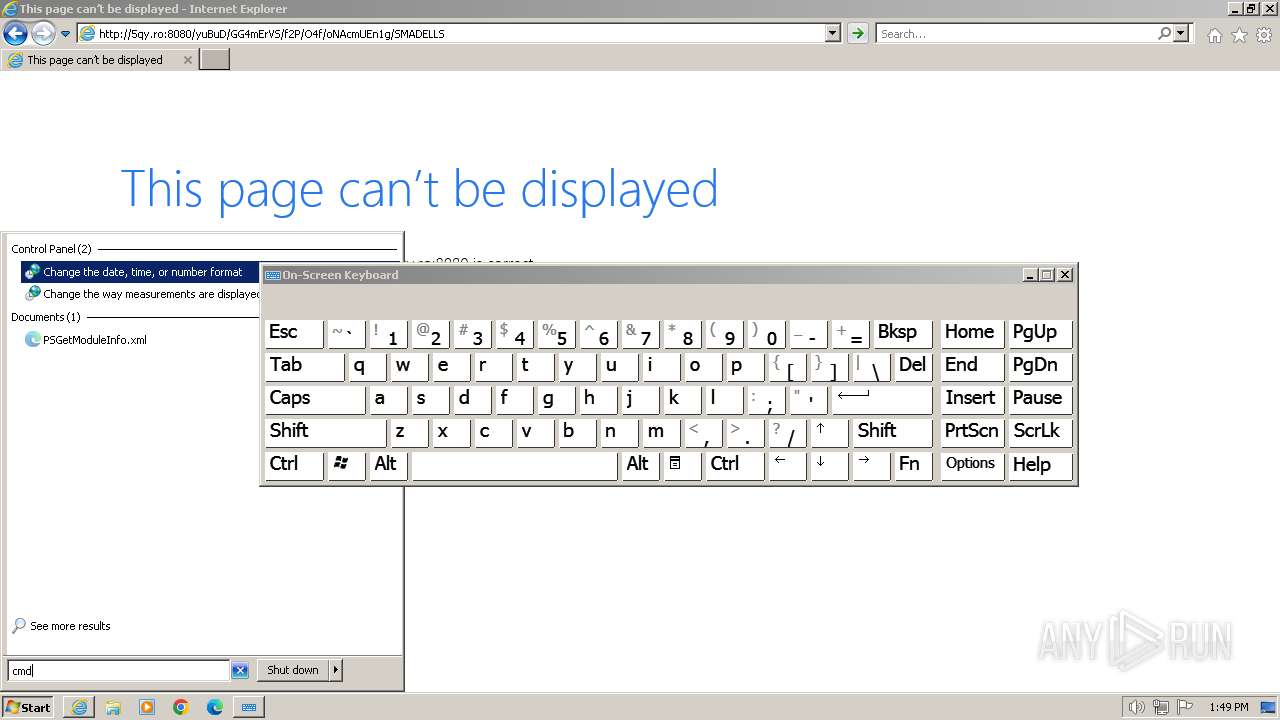Click the space bar on On-Screen Keyboard
Screen dimensions: 1280x720
514,465
